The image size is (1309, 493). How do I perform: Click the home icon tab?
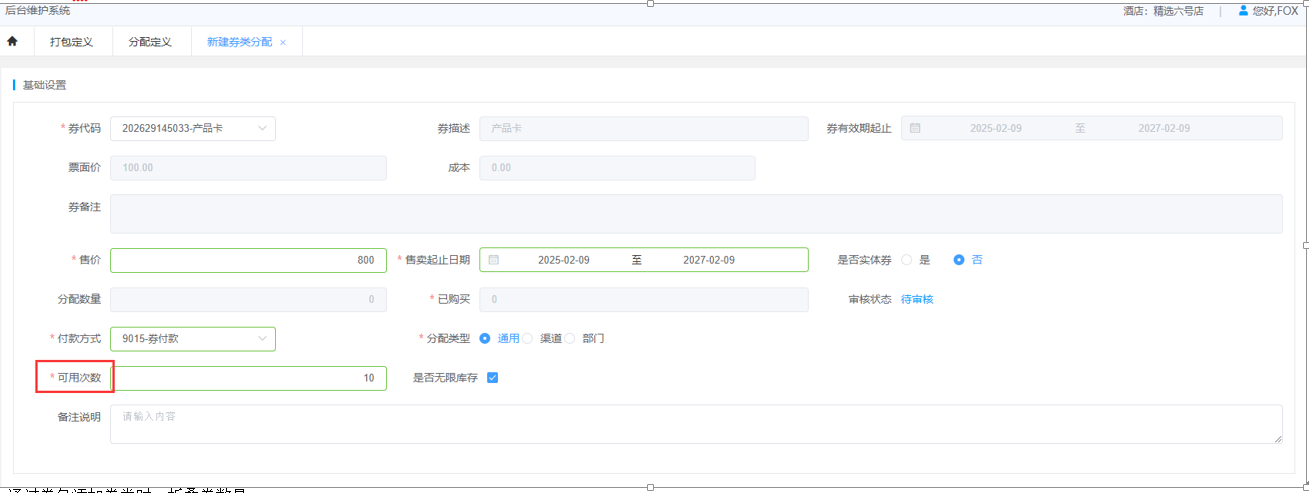coord(13,42)
